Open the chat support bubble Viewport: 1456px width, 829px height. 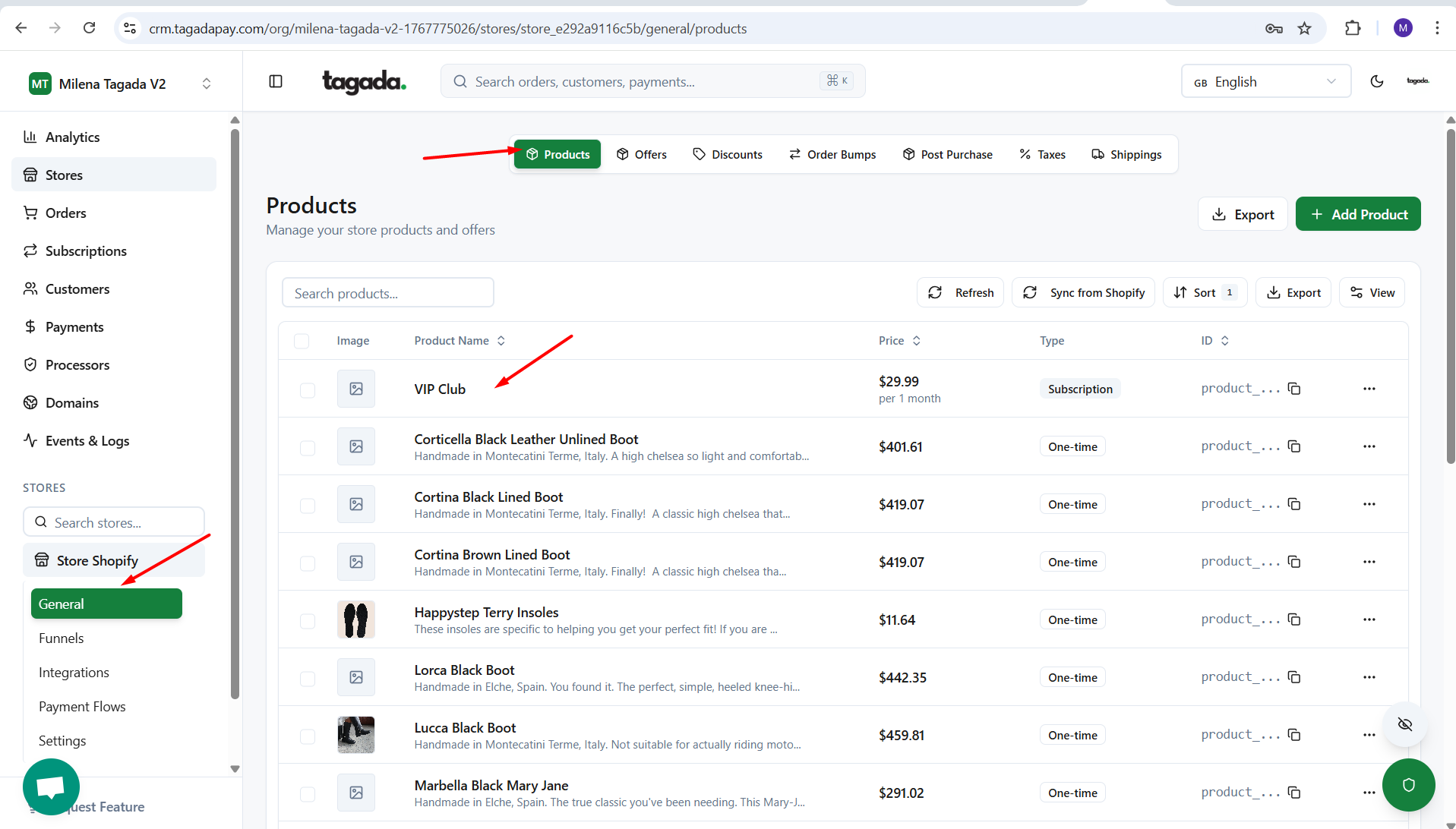coord(51,786)
